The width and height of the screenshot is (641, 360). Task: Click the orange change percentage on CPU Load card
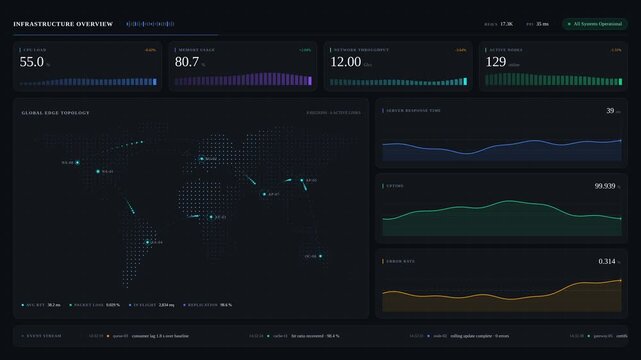[150, 50]
